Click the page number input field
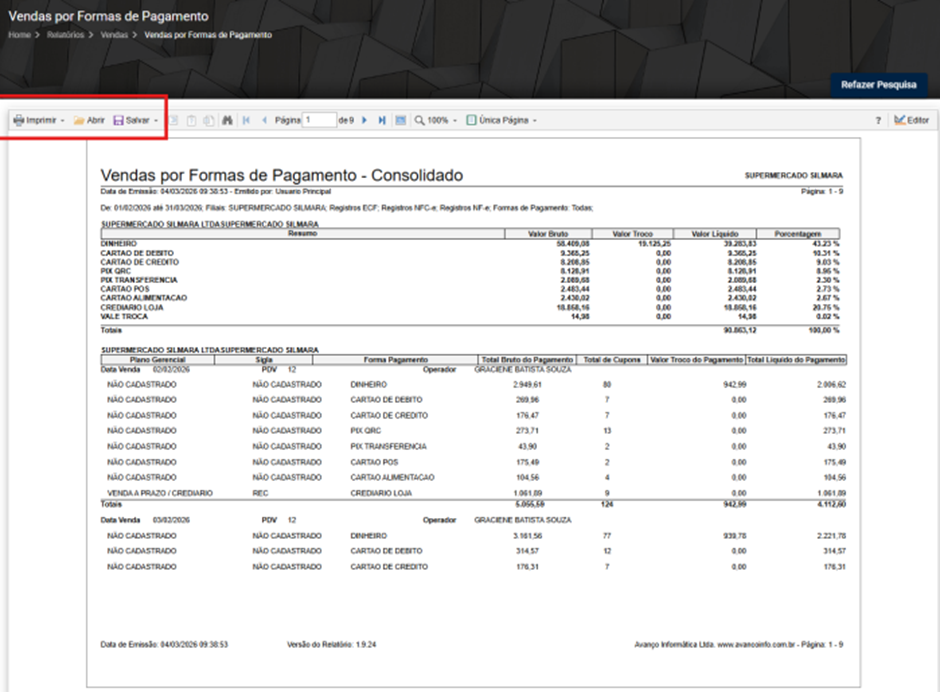 [x=319, y=120]
